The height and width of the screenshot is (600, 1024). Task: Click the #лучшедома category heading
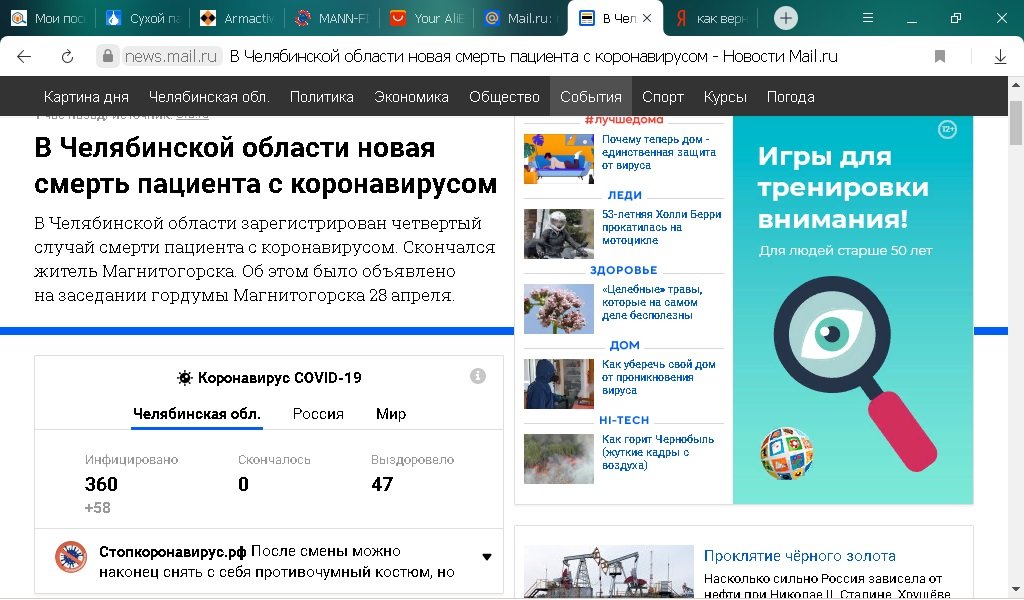tap(624, 119)
